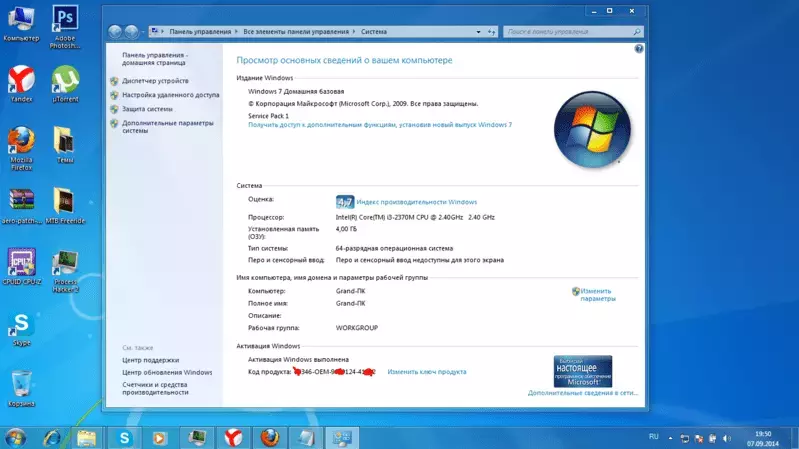Select the WORKGROUP value

(357, 328)
